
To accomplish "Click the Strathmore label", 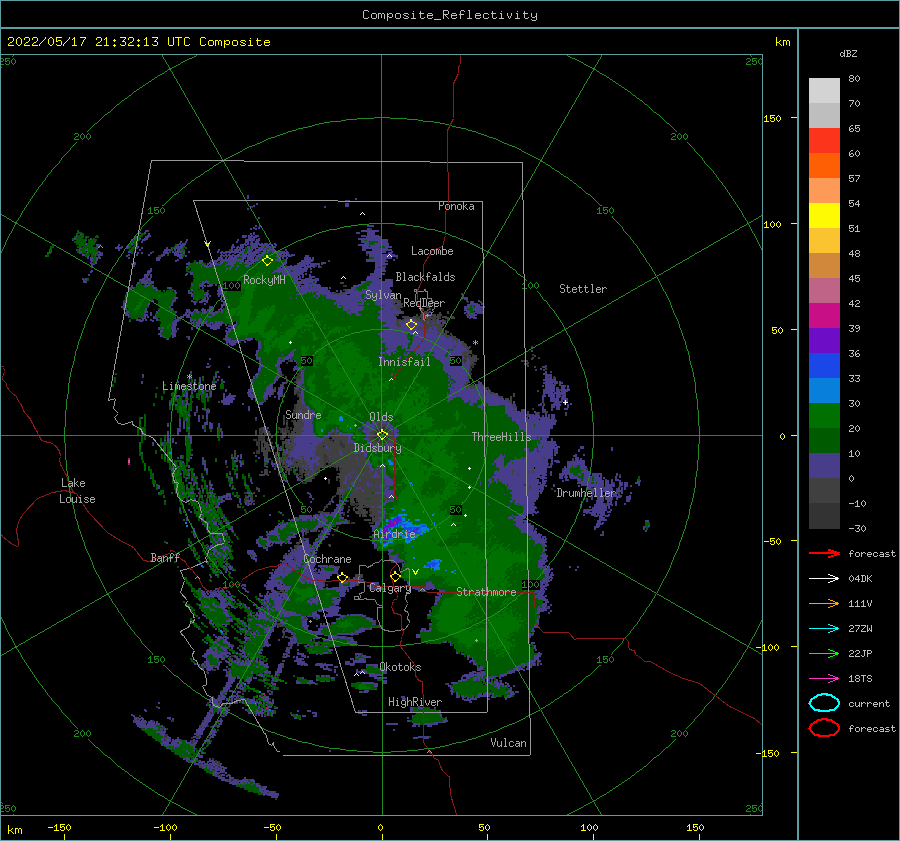I will [x=486, y=592].
